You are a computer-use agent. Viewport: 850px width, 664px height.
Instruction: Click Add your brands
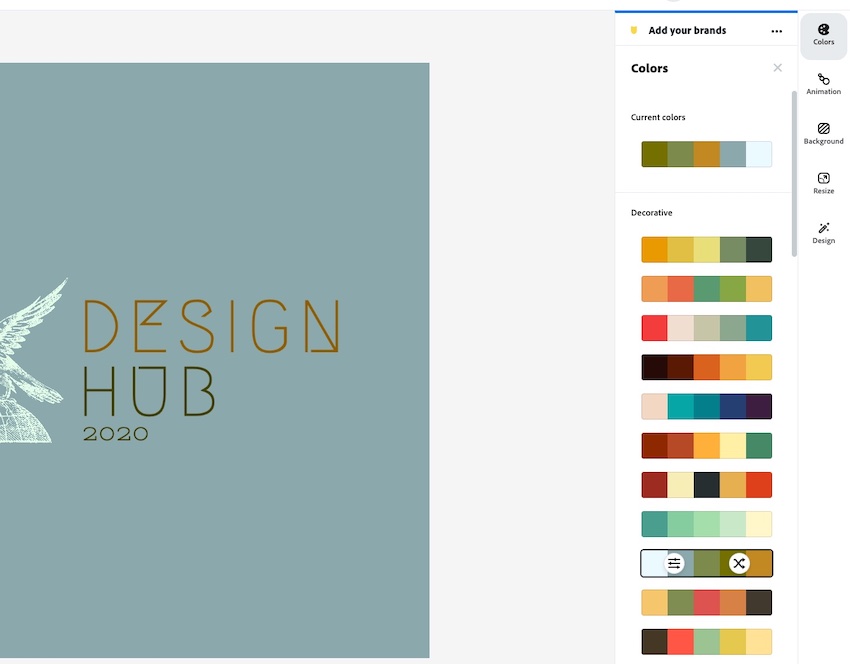687,31
